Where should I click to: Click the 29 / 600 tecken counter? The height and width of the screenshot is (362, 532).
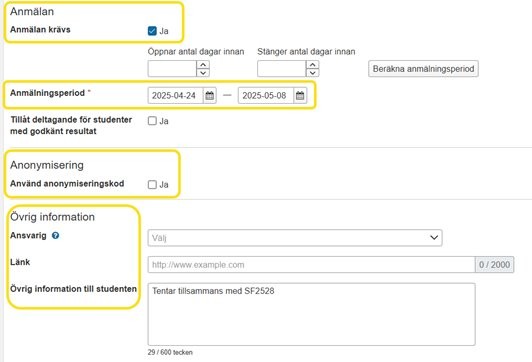point(170,353)
